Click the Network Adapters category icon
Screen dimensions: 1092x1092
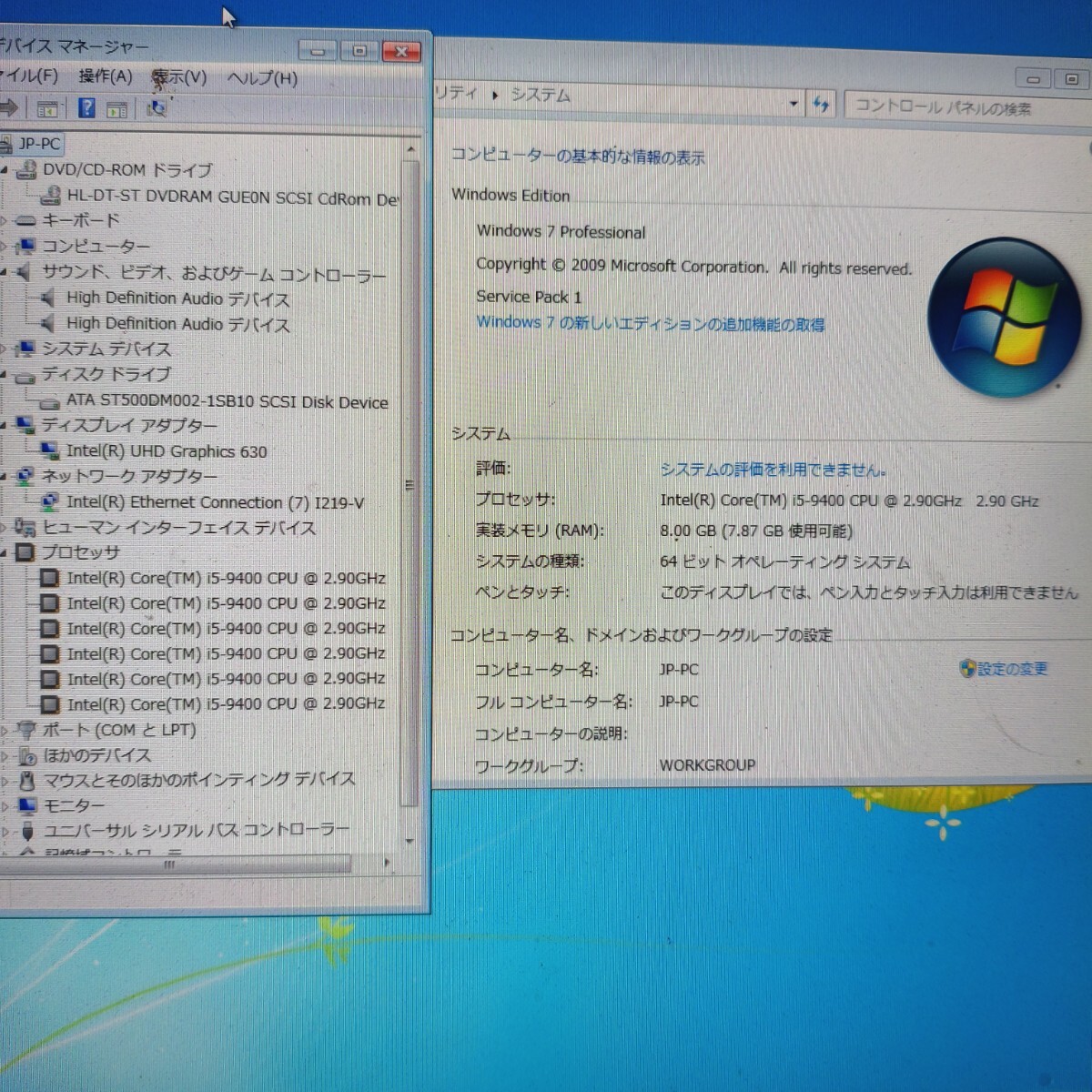click(x=25, y=476)
